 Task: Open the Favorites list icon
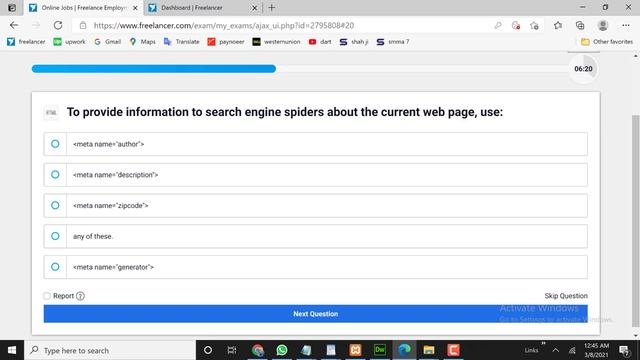tap(558, 25)
